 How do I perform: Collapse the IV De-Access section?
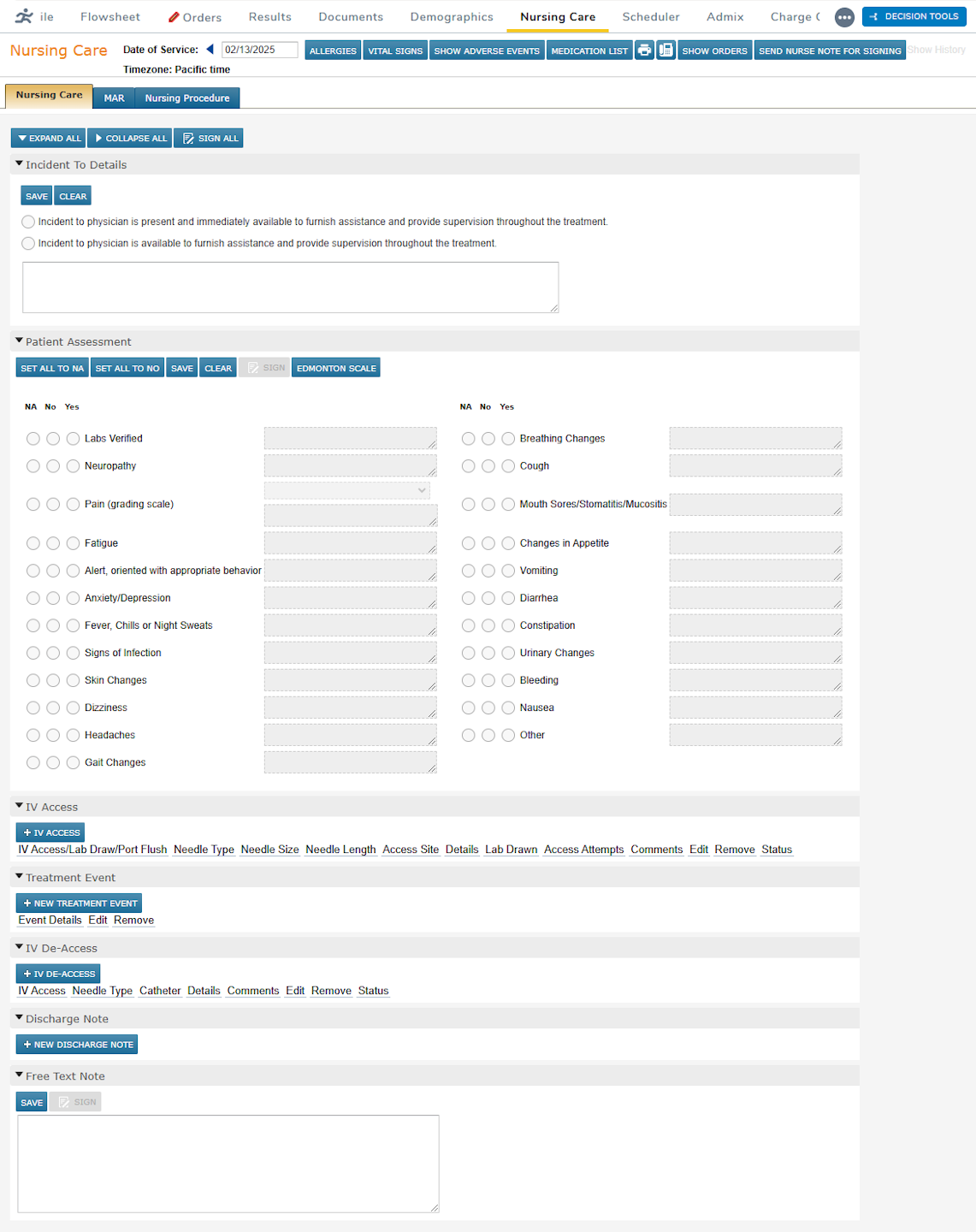point(18,947)
